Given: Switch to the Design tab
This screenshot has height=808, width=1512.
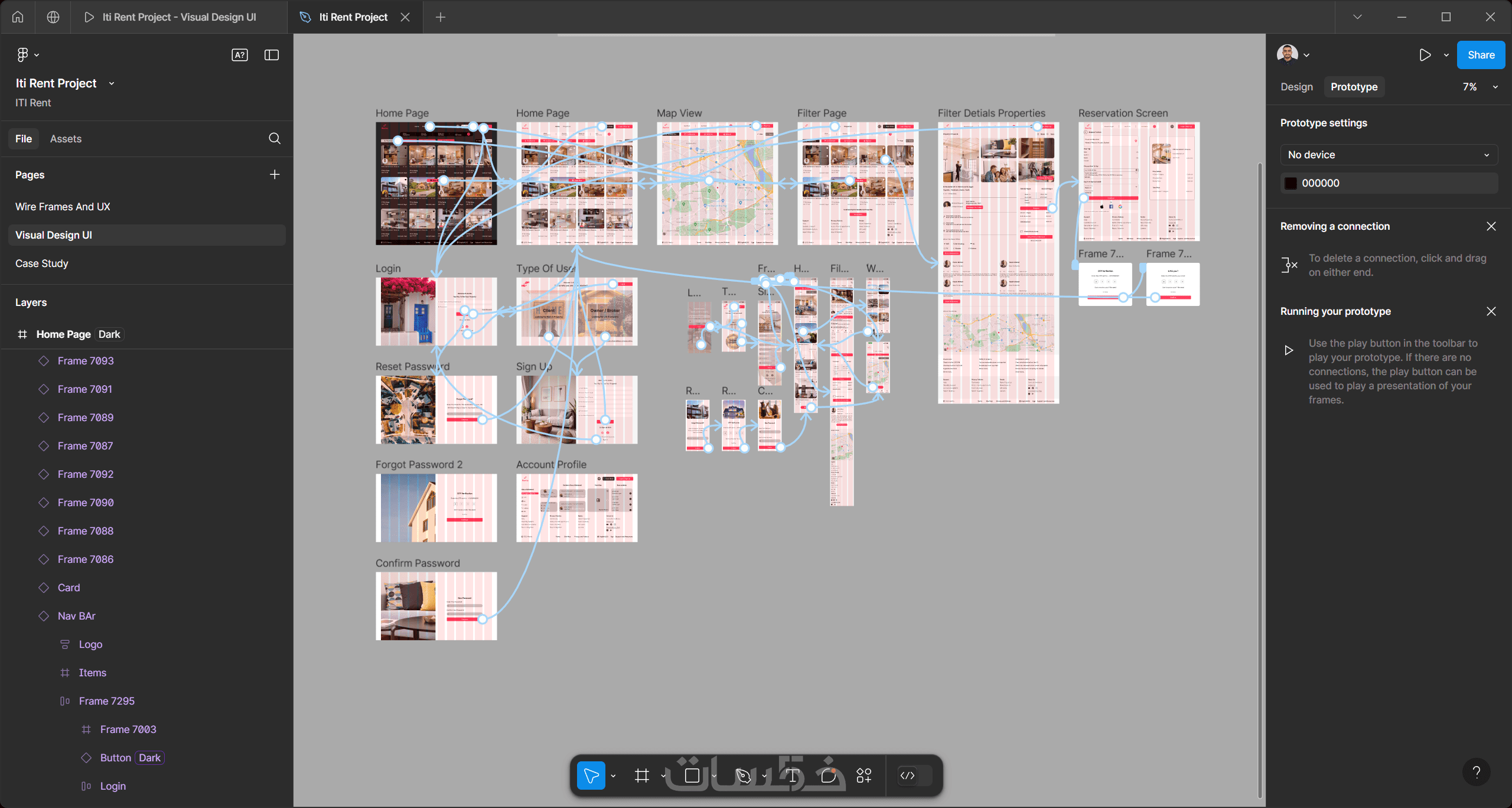Looking at the screenshot, I should point(1296,87).
